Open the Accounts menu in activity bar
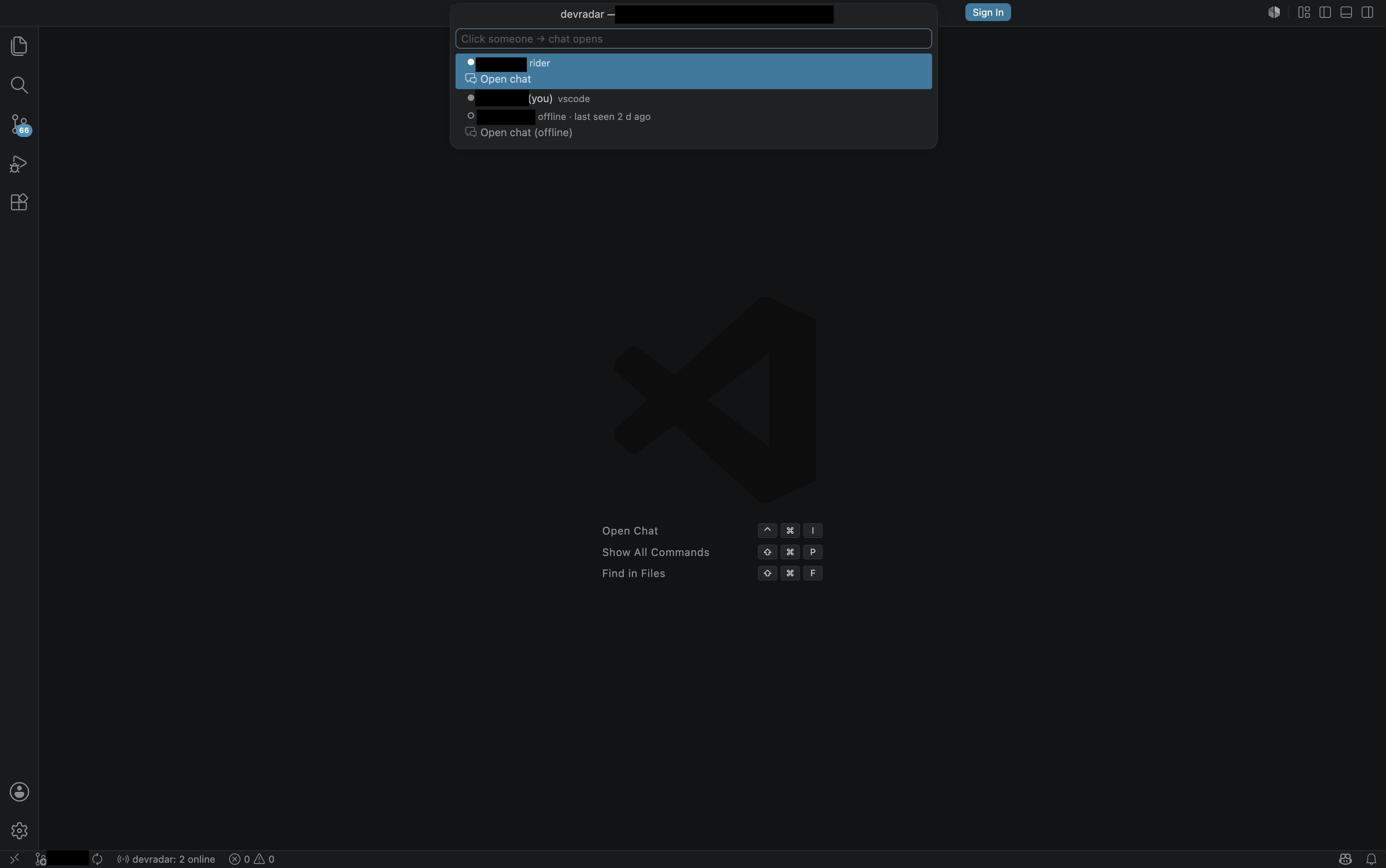Viewport: 1386px width, 868px height. point(19,792)
